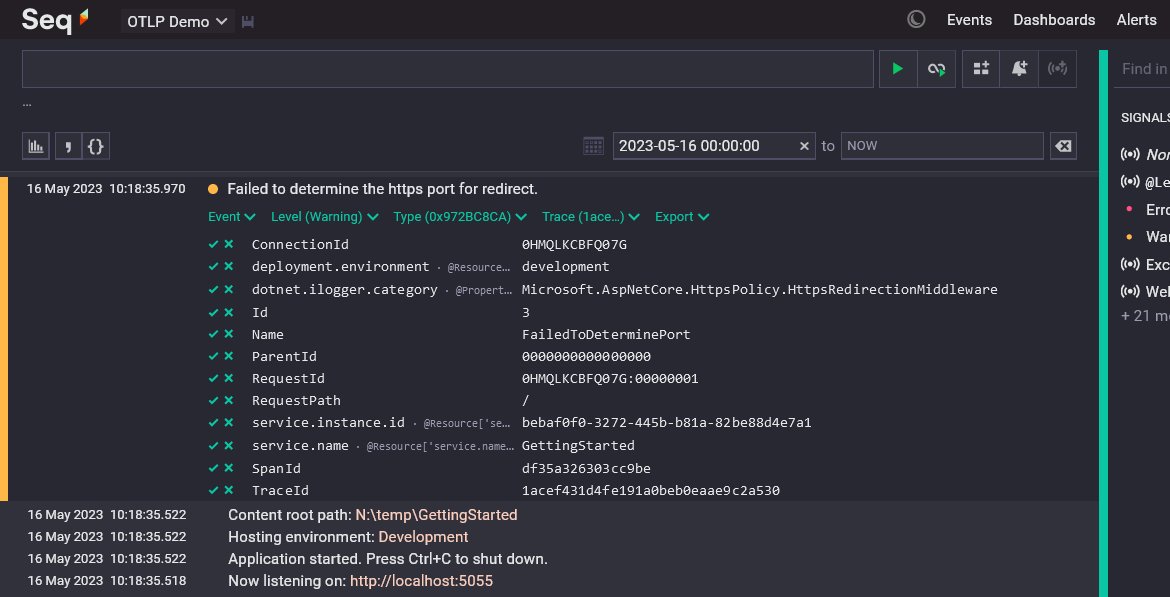Open the http://localhost:5055 link
The image size is (1170, 597).
(x=420, y=580)
